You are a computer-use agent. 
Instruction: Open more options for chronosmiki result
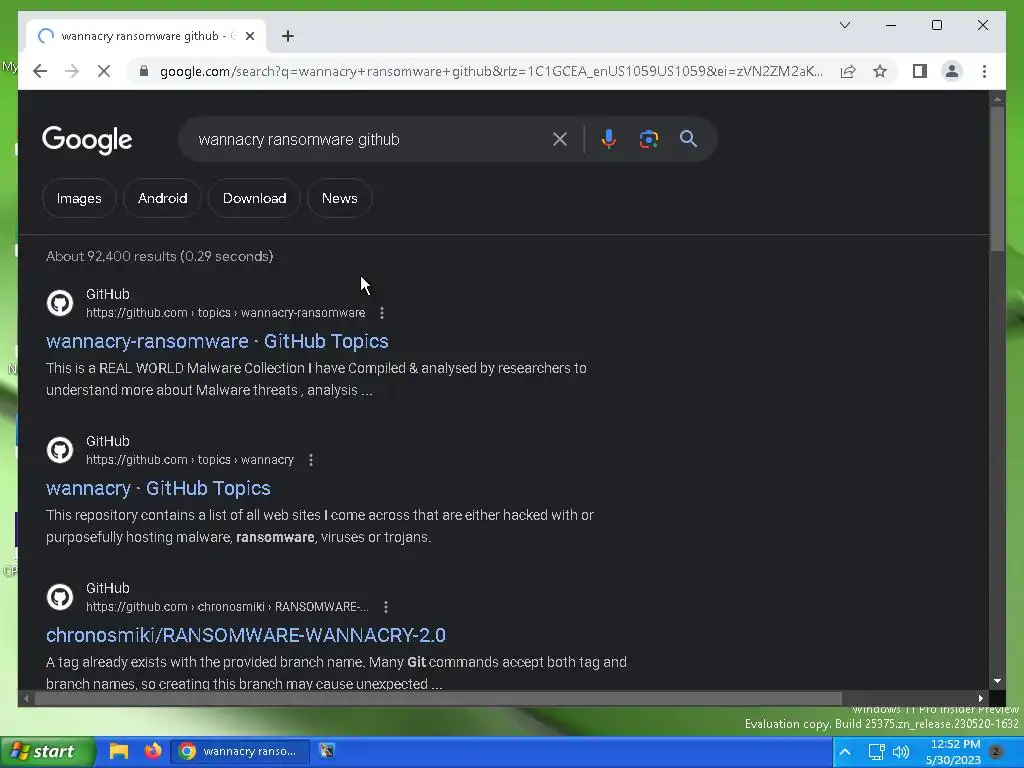pos(386,607)
